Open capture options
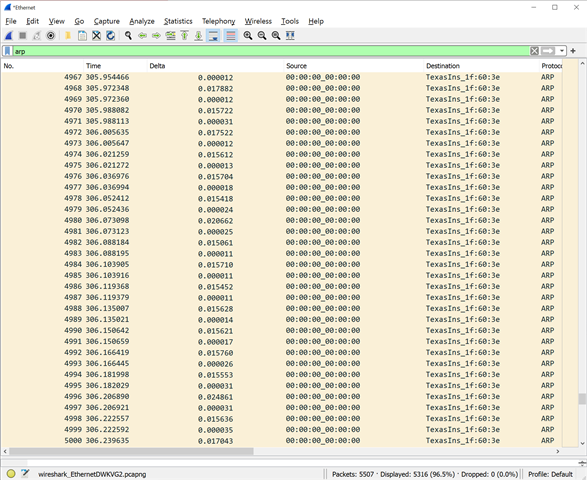The width and height of the screenshot is (587, 480). (x=51, y=36)
